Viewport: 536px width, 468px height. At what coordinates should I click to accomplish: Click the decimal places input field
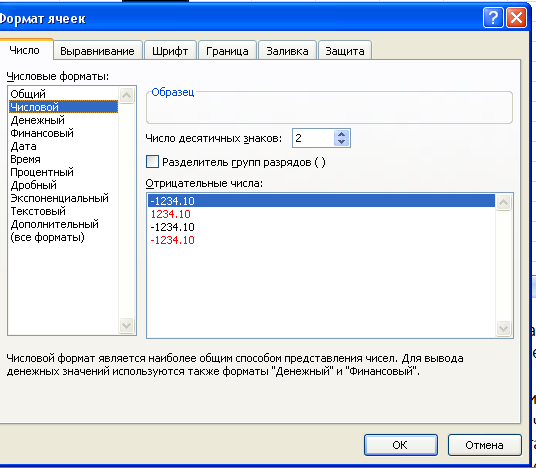coord(313,138)
